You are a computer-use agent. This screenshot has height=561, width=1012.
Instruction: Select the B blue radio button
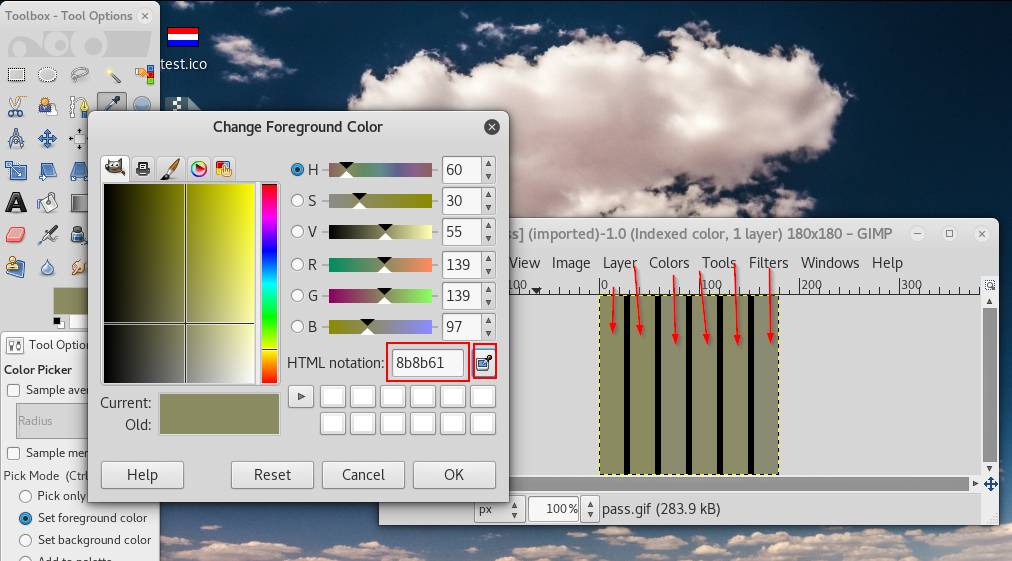click(x=297, y=327)
